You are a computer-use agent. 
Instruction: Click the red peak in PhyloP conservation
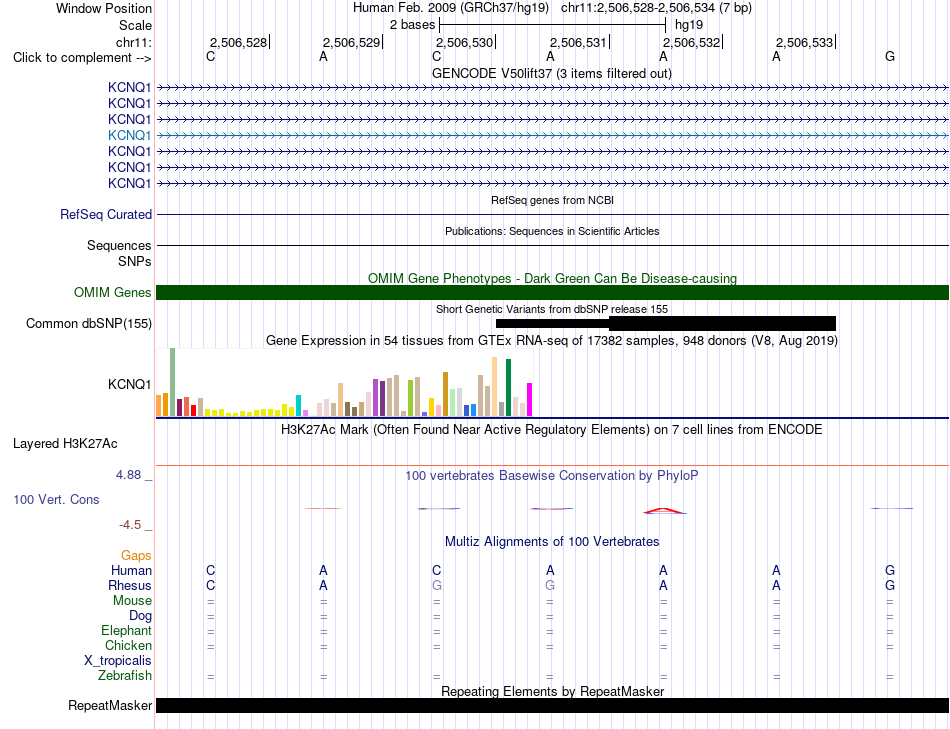pos(664,511)
